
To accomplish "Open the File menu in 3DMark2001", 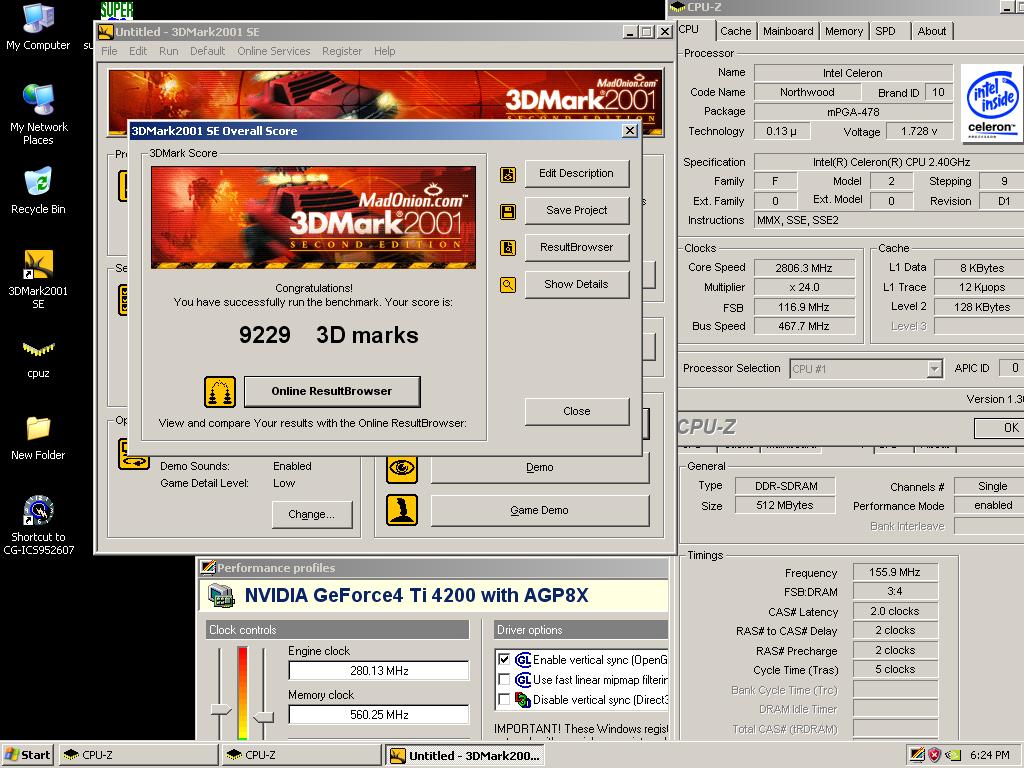I will 109,51.
